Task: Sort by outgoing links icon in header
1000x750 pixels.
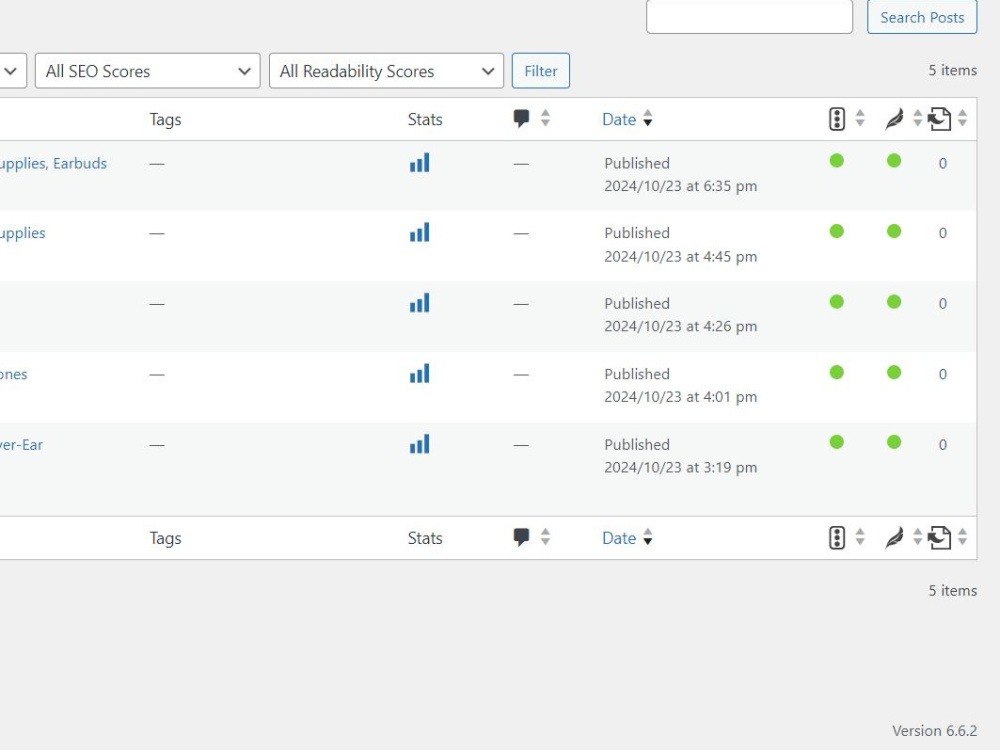Action: pyautogui.click(x=939, y=119)
